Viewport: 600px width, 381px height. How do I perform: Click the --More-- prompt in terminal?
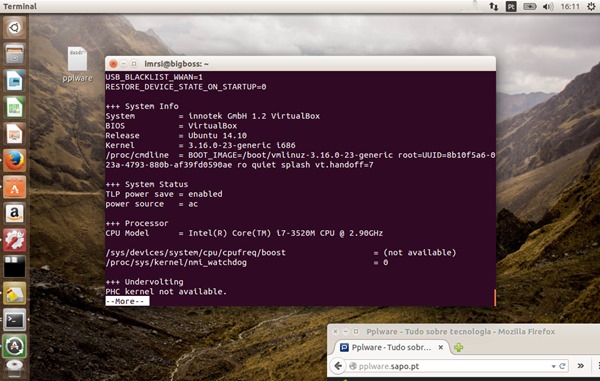pos(127,301)
